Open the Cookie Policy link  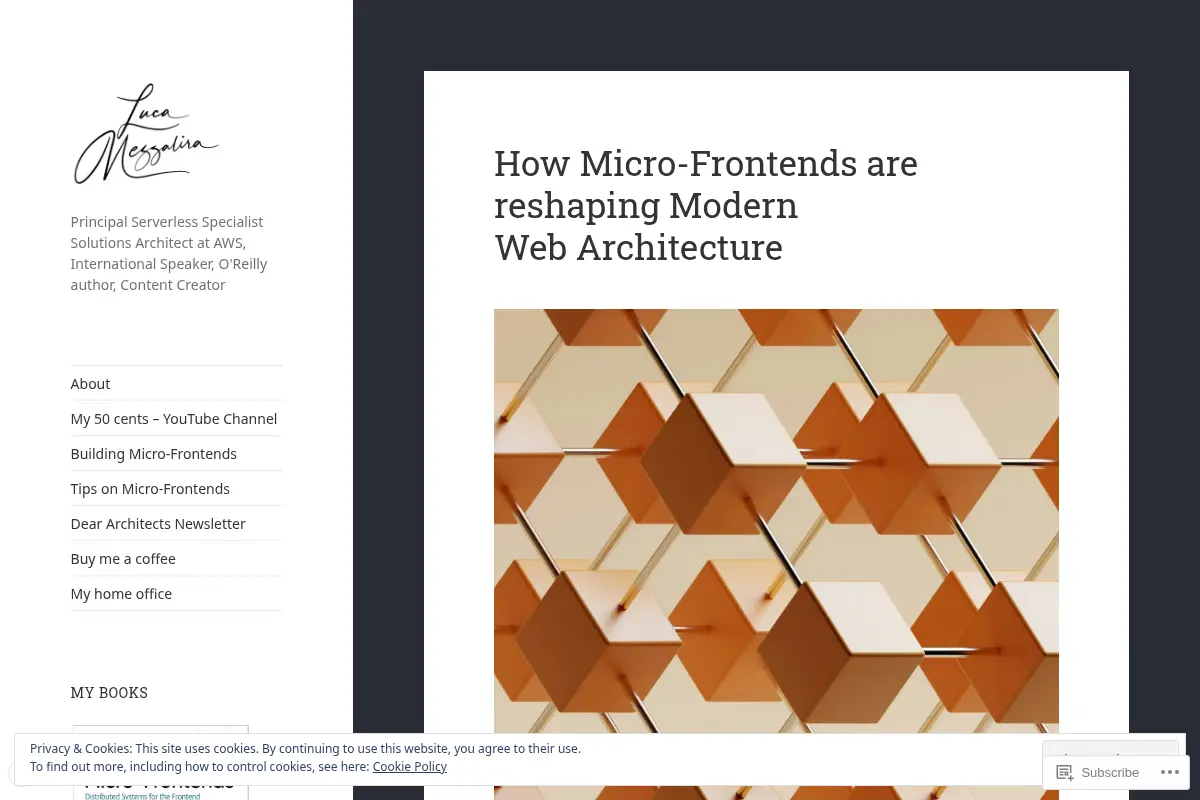point(410,767)
